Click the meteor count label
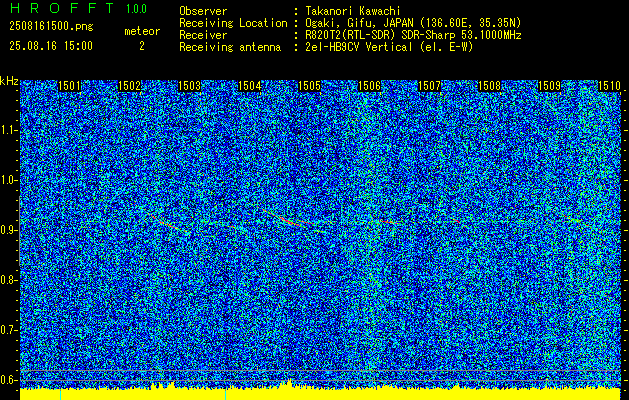Screen dimensions: 629x400 coord(142,31)
